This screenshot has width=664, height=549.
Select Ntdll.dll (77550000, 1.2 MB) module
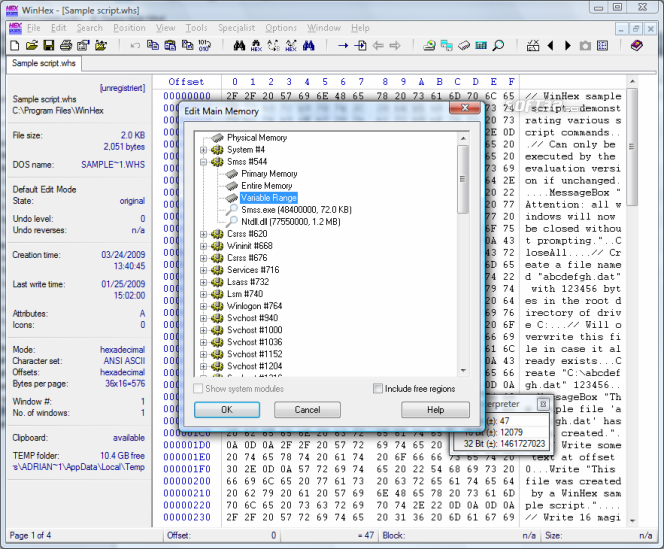[x=290, y=222]
